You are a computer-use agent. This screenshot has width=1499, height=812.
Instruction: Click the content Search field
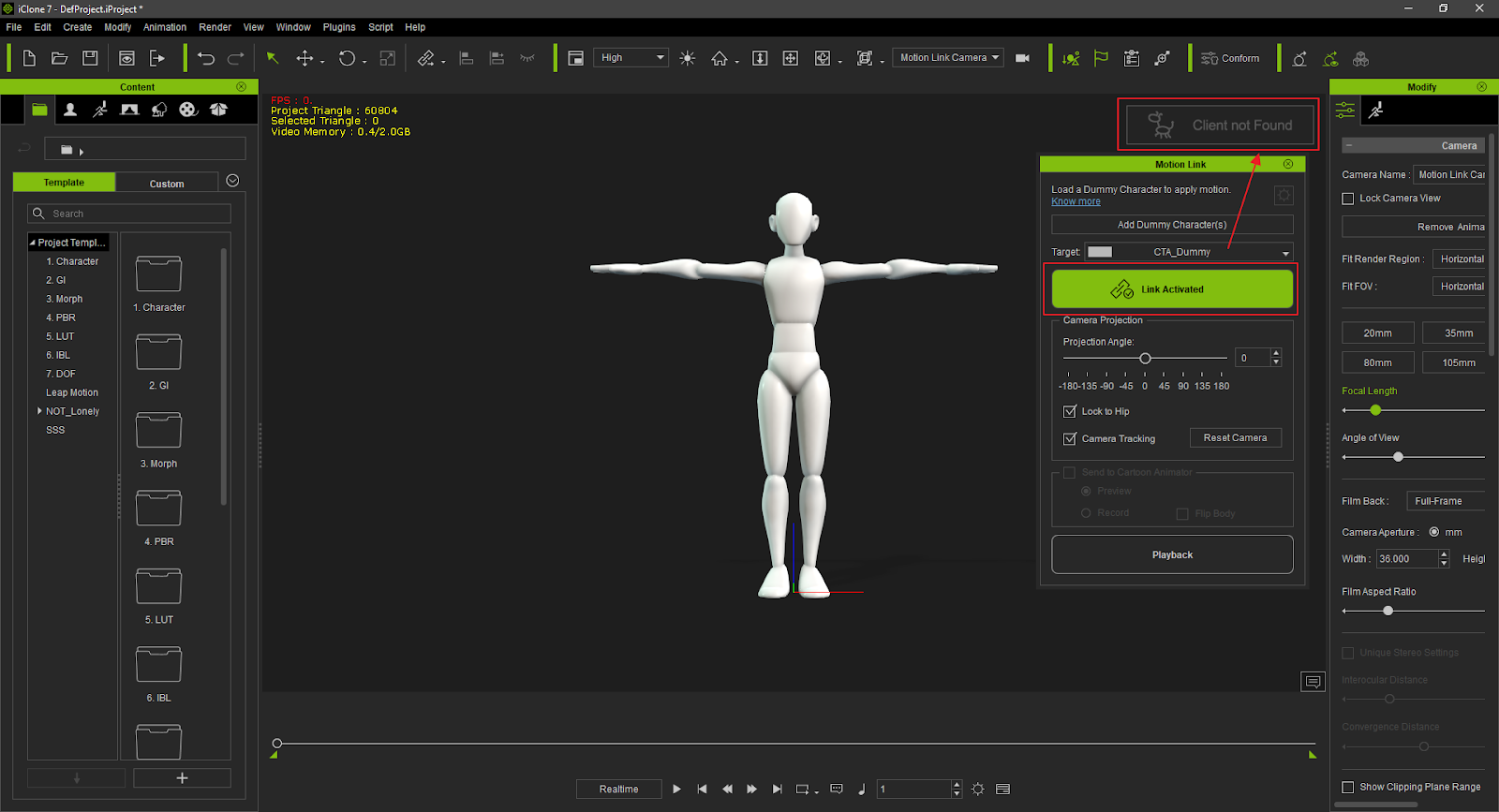[x=129, y=214]
